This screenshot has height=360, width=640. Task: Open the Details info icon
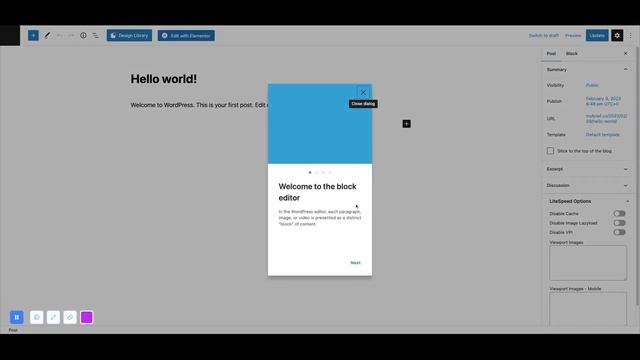pyautogui.click(x=83, y=36)
